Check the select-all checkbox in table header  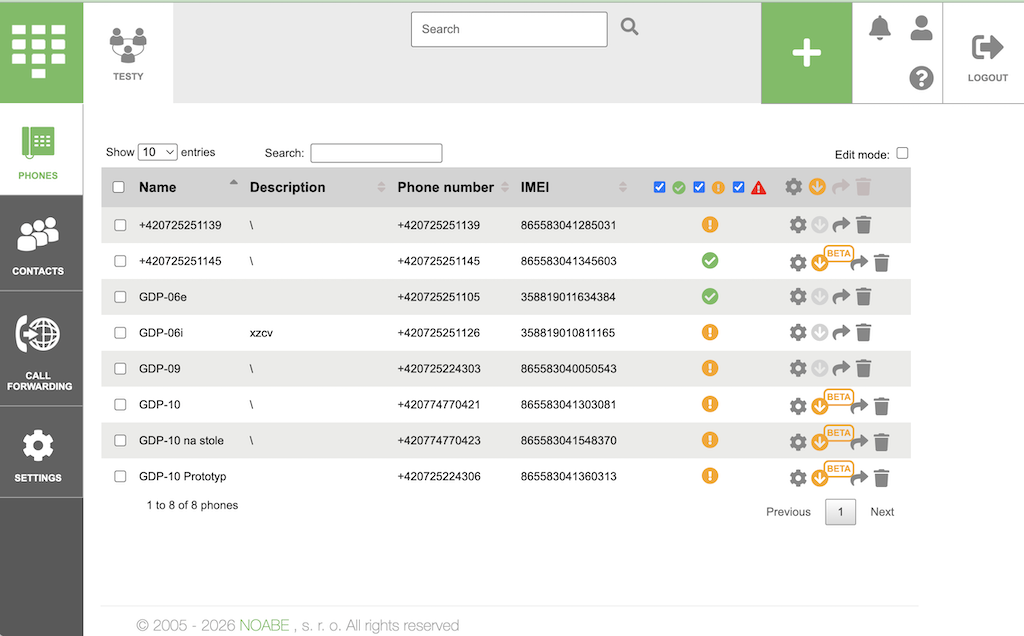pyautogui.click(x=119, y=187)
